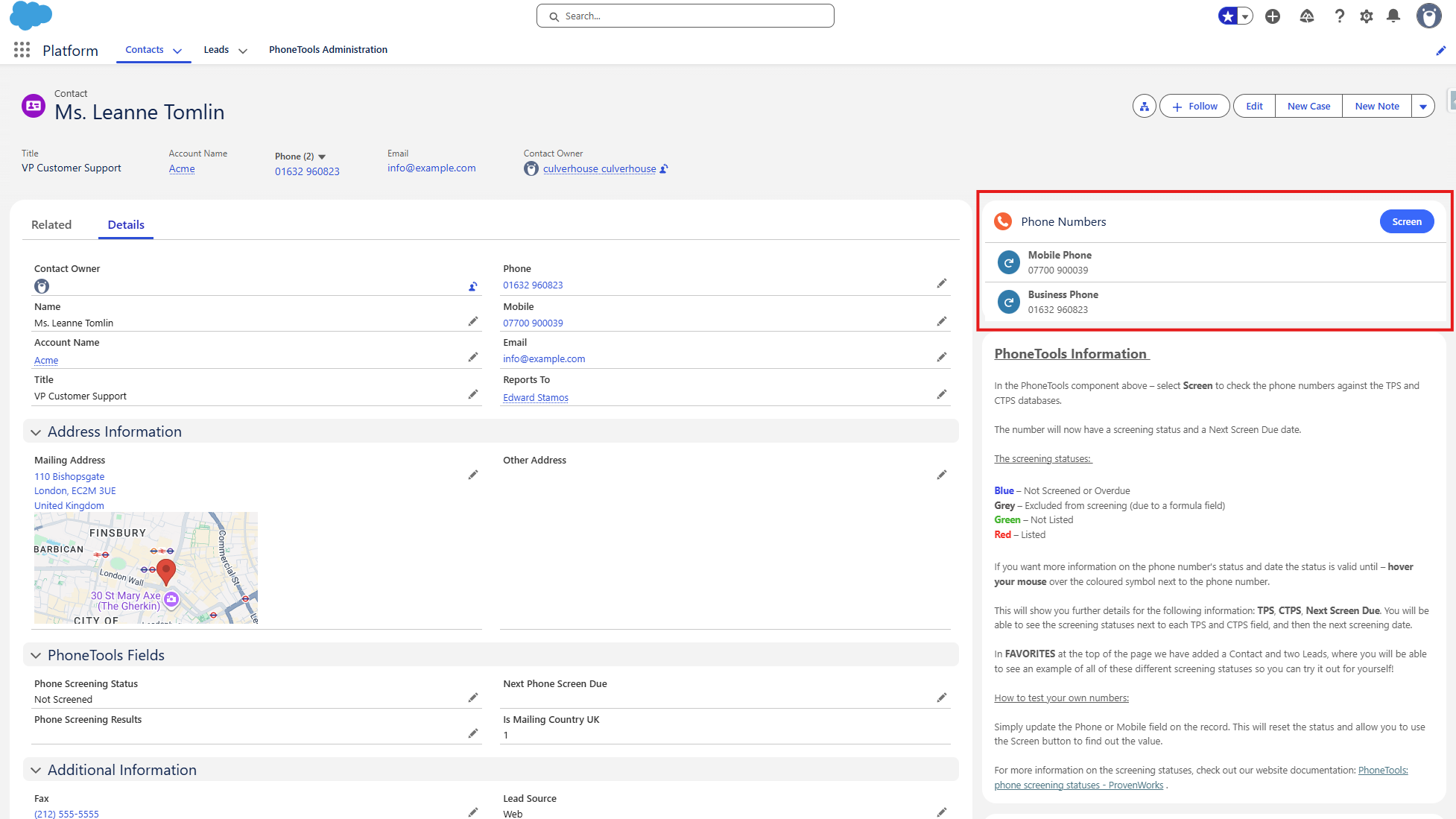Collapse the PhoneTools Fields section
The image size is (1456, 819).
click(36, 656)
